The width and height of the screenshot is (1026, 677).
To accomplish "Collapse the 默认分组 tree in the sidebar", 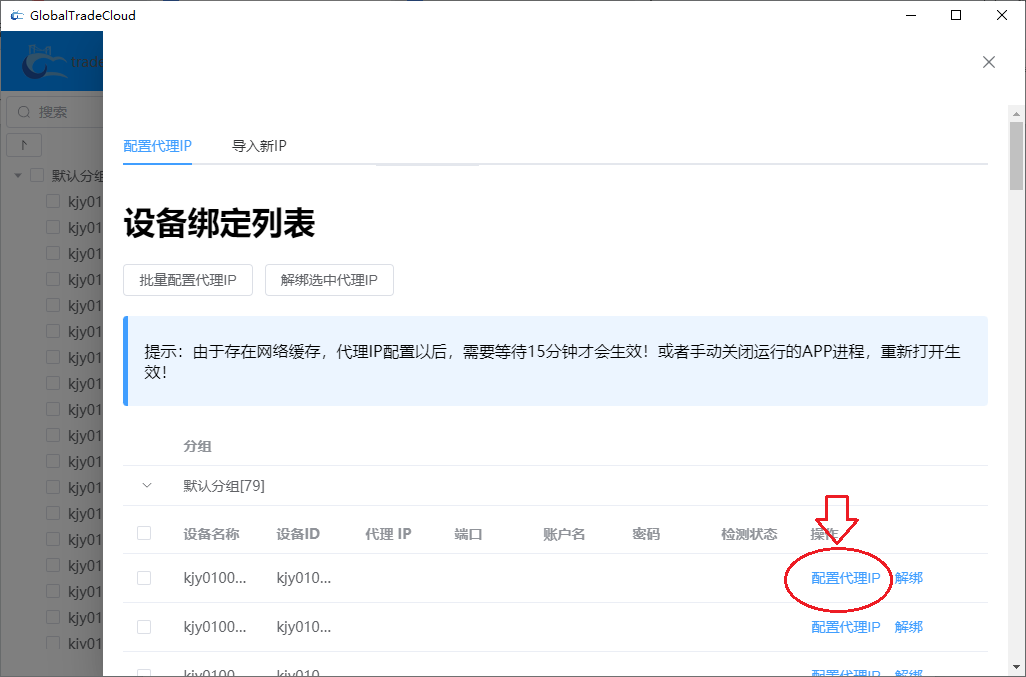I will [x=17, y=175].
